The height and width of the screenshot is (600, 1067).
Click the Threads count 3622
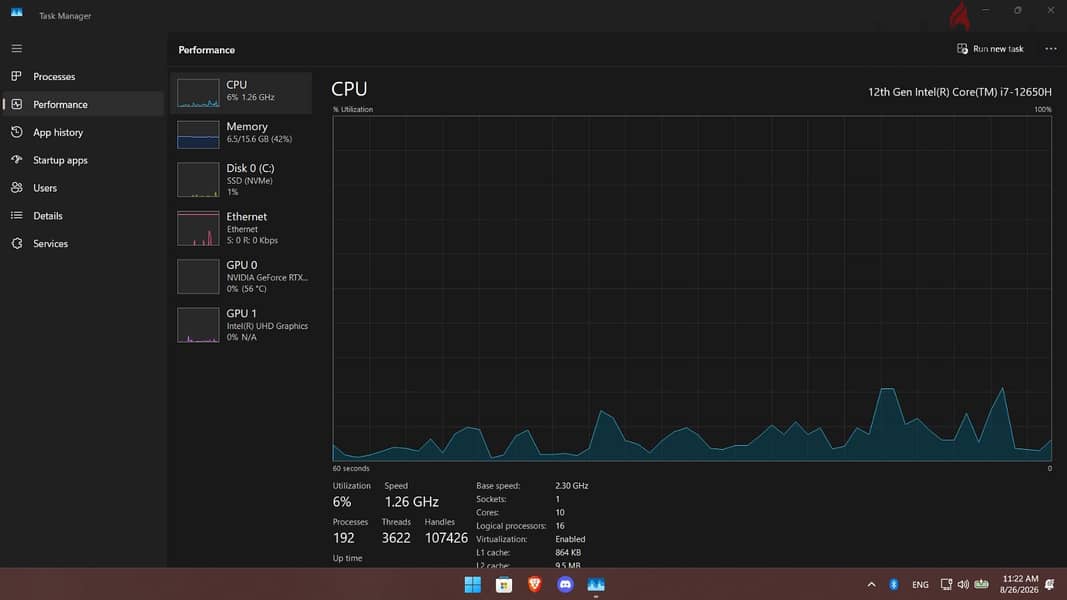tap(396, 538)
